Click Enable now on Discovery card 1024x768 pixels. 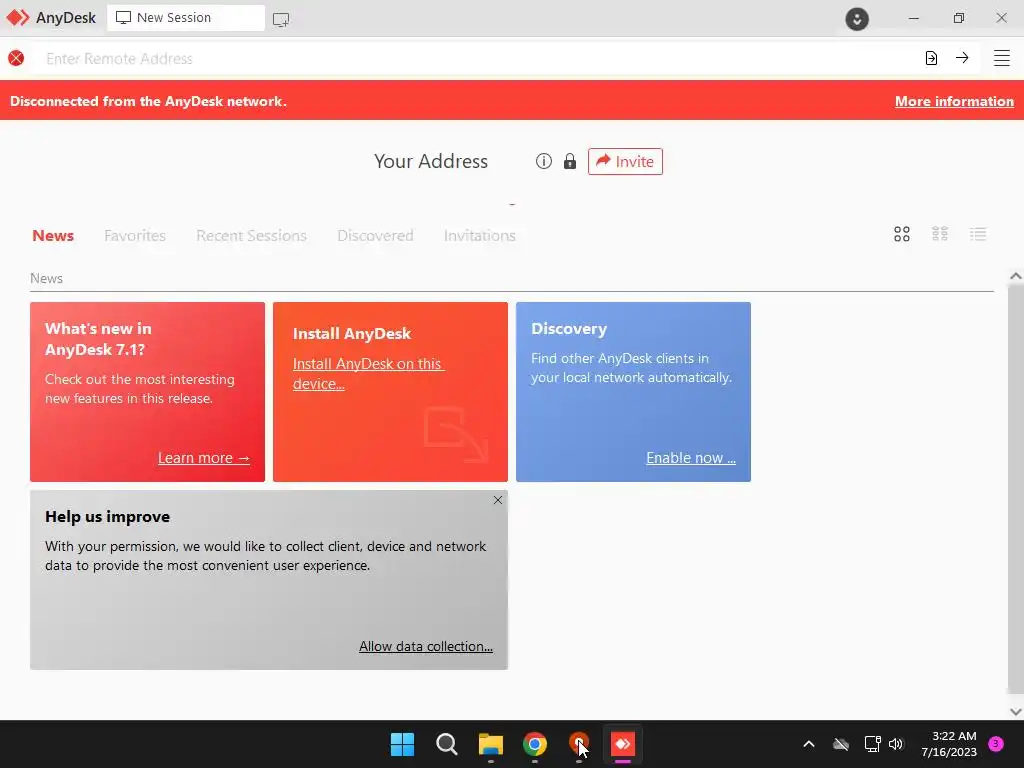691,458
